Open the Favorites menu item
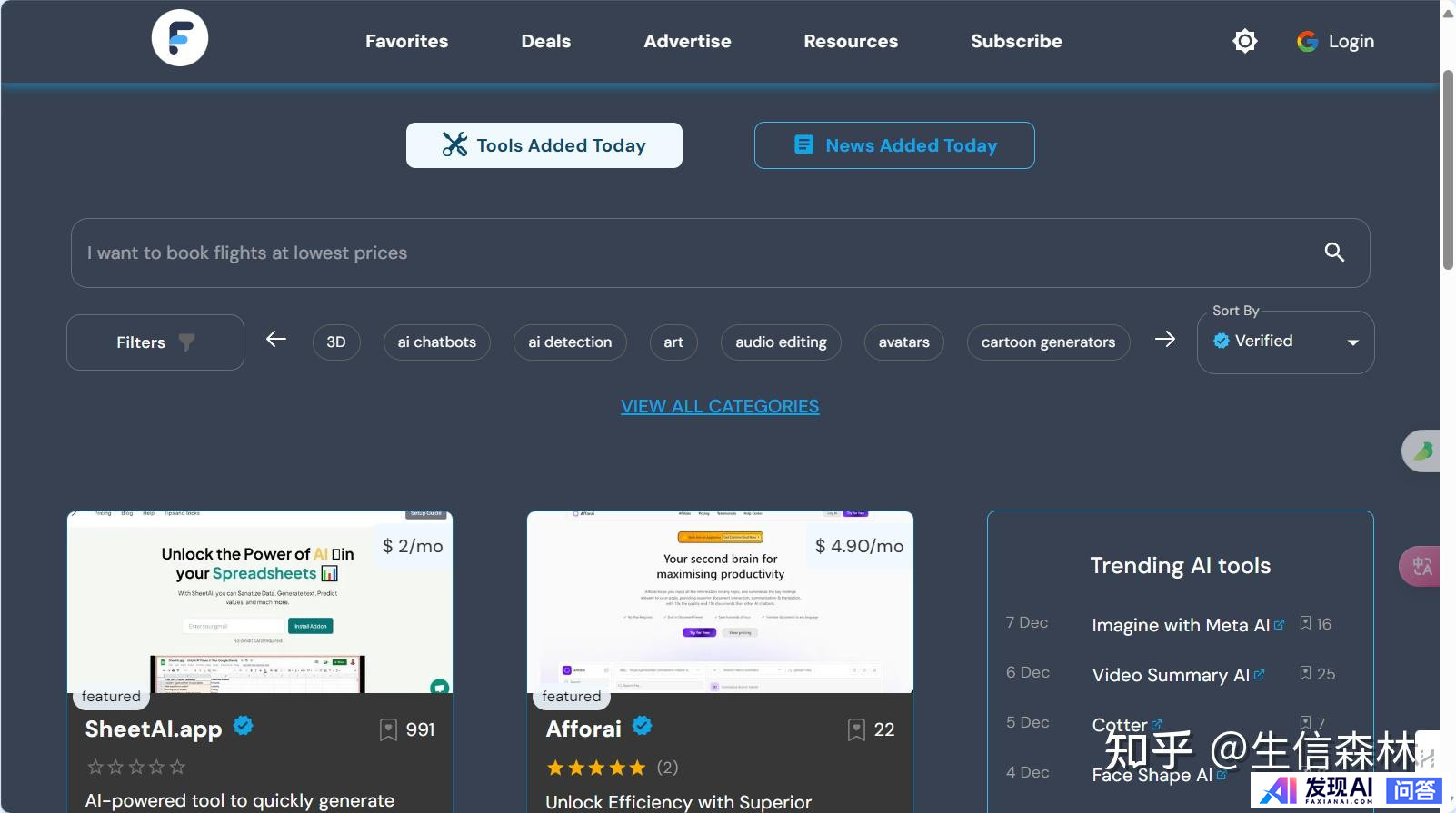The width and height of the screenshot is (1456, 813). click(x=406, y=41)
